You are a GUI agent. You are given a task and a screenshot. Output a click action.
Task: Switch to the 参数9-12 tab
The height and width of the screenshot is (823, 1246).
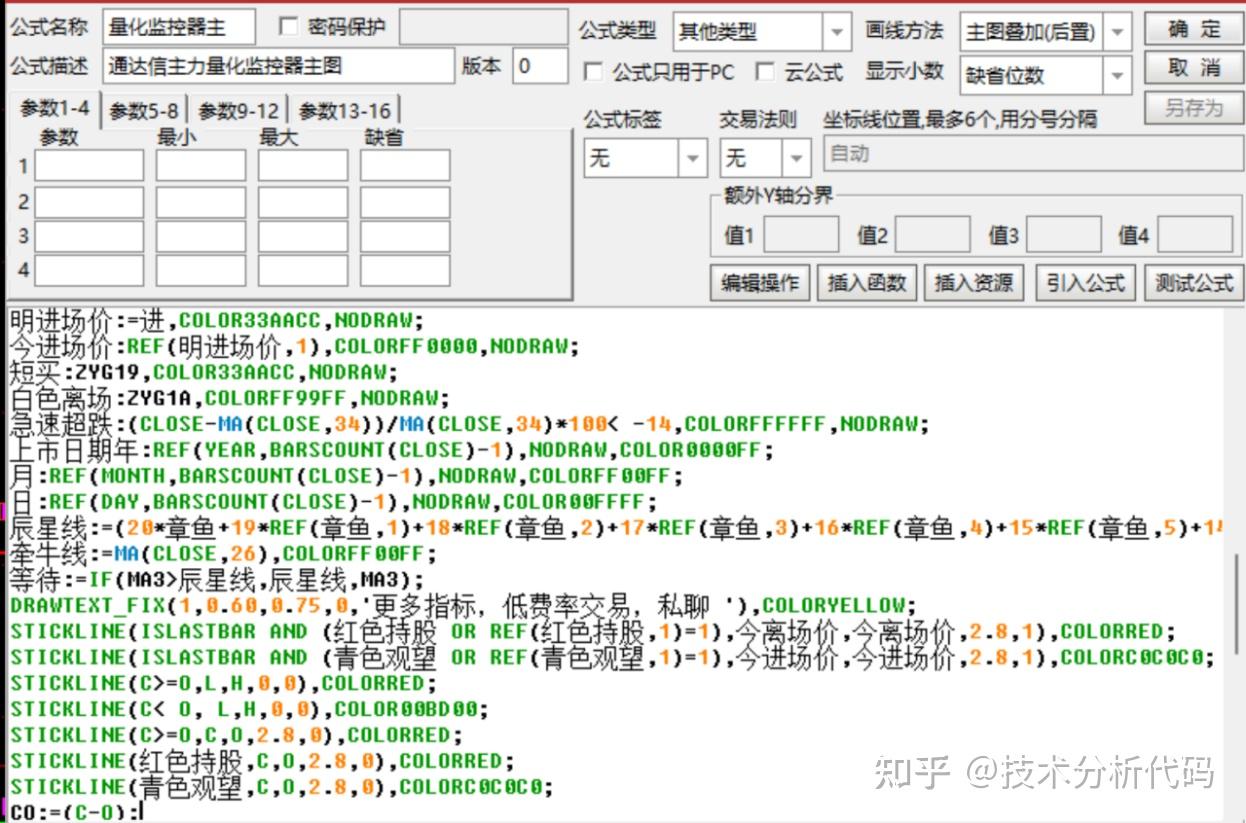point(238,110)
